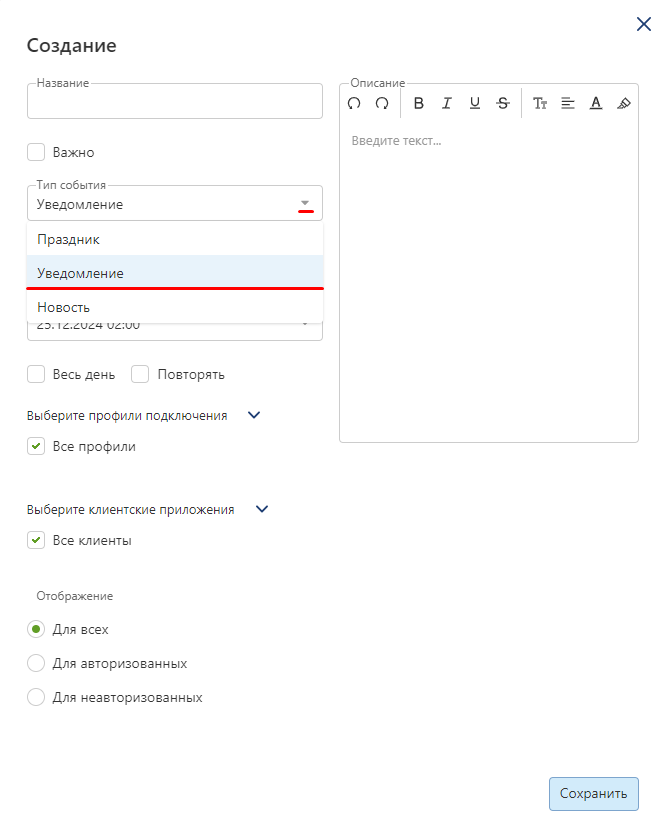
Task: Focus the Название input field
Action: (175, 101)
